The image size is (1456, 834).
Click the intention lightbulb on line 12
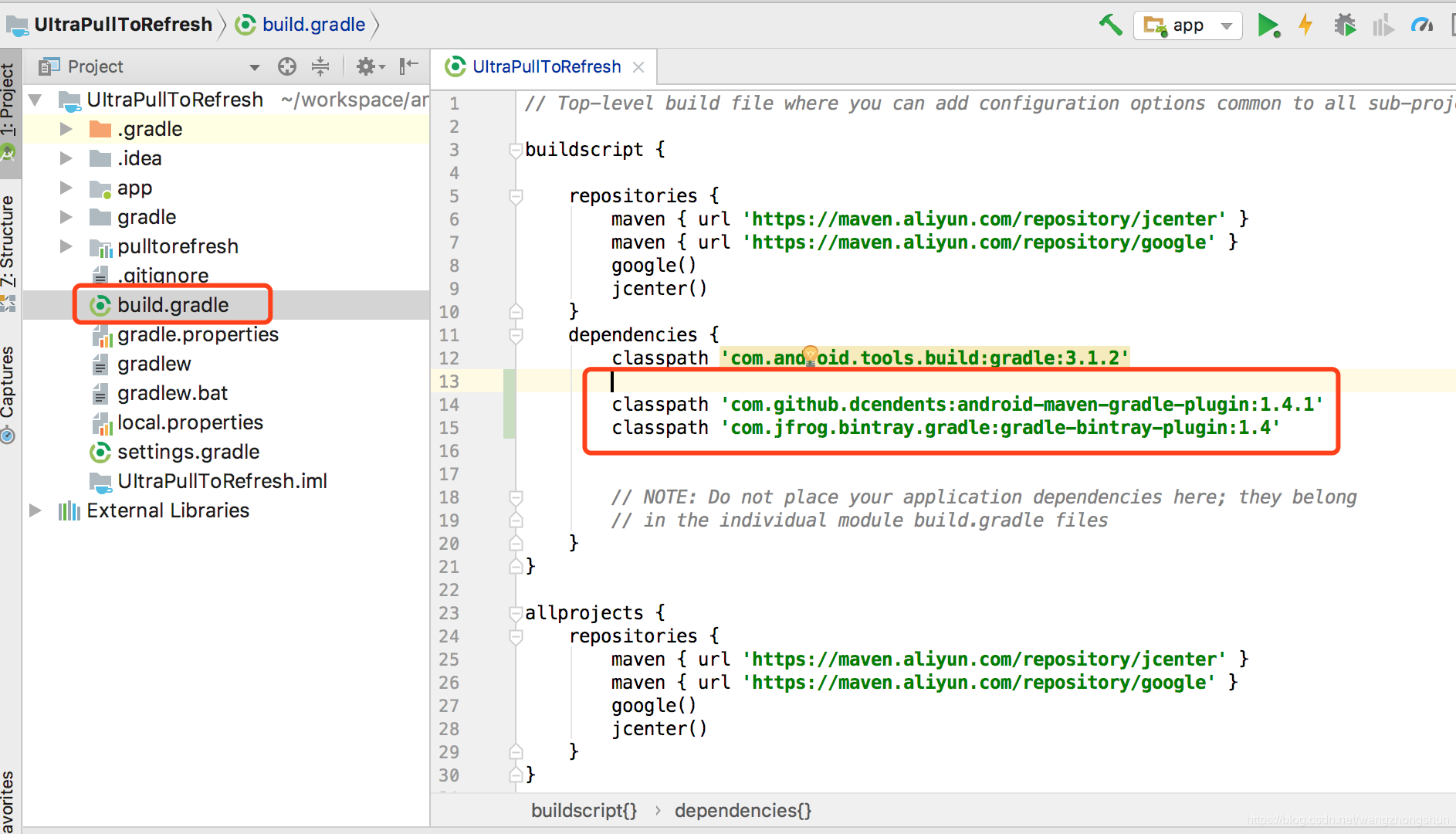(x=810, y=355)
